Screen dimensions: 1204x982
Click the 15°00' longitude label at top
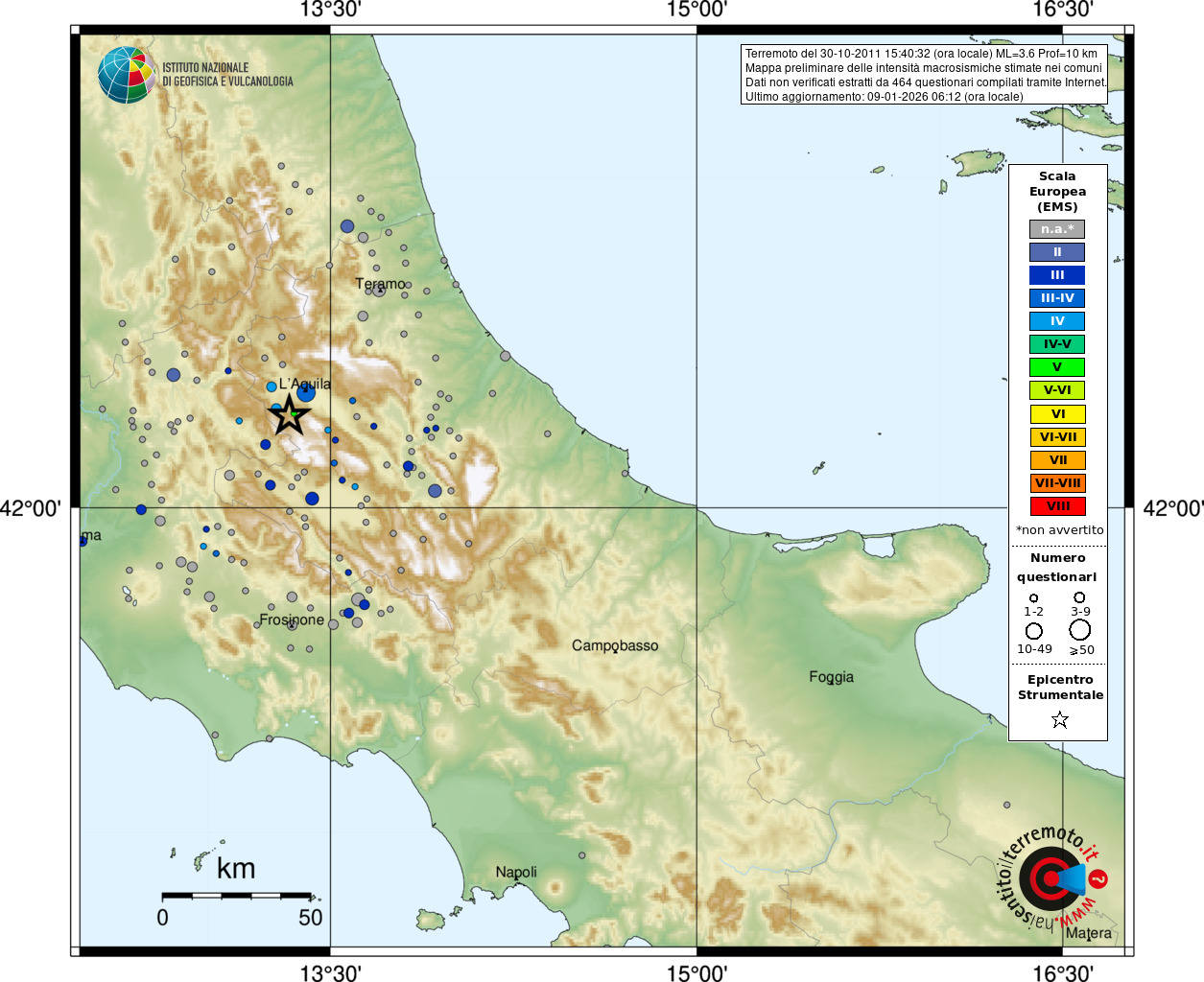coord(696,10)
